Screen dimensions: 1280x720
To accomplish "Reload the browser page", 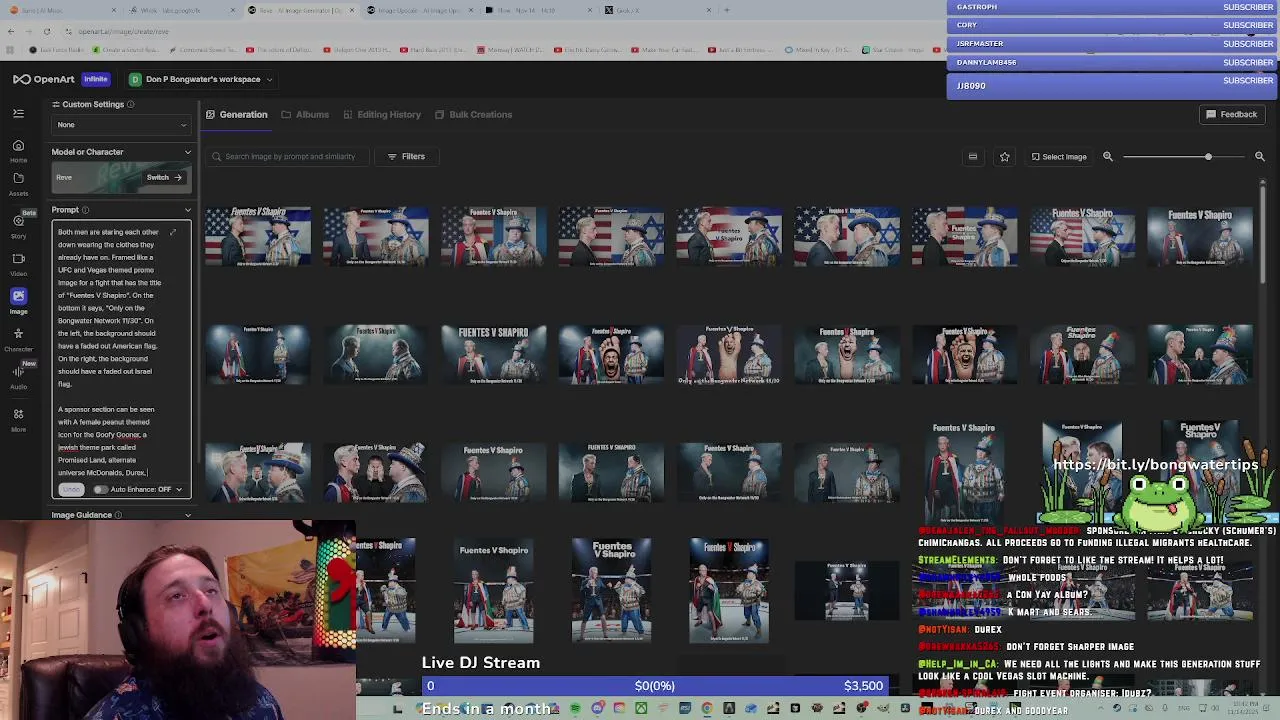I will [x=46, y=31].
